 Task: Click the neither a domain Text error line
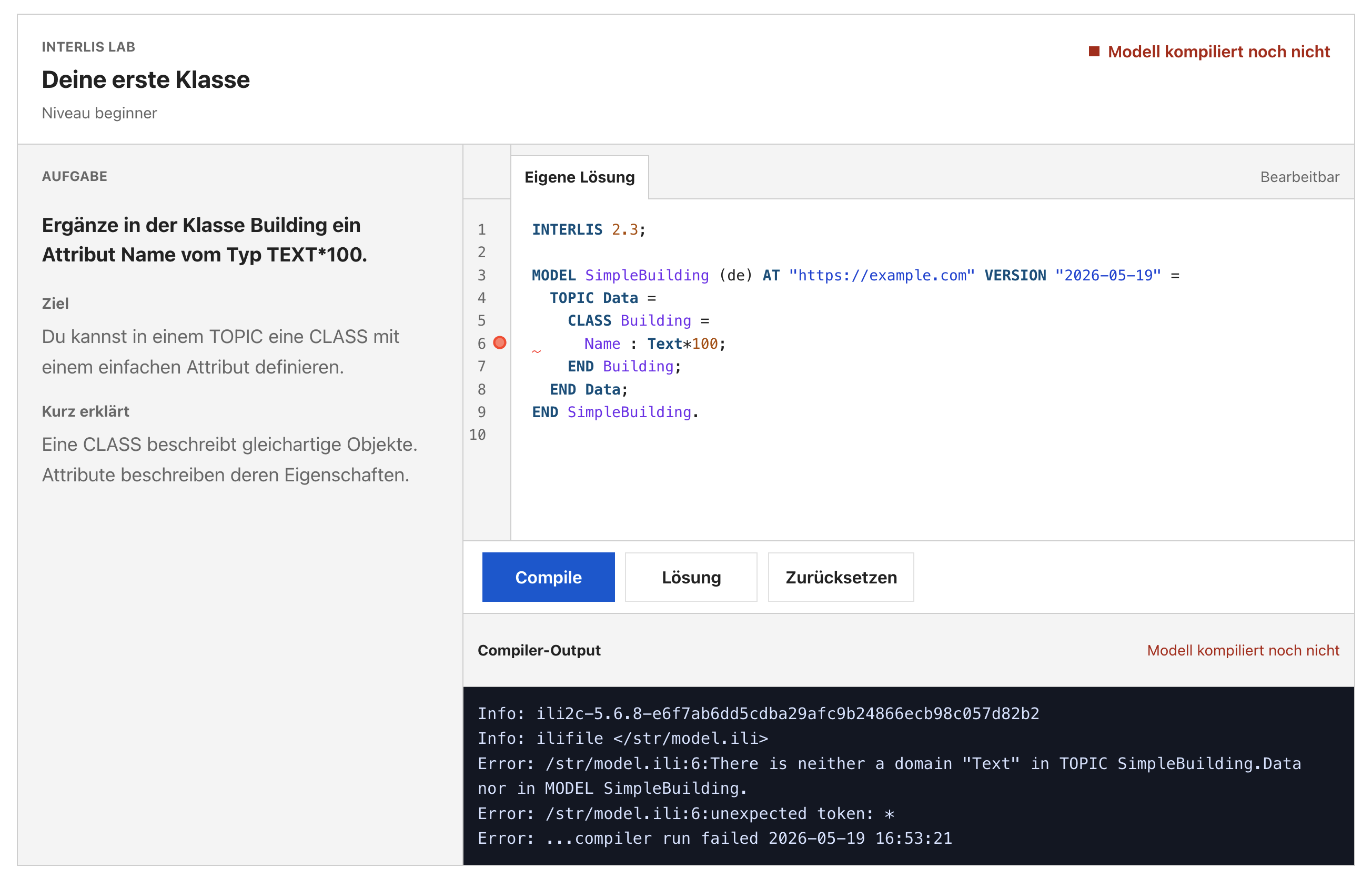pos(889,776)
